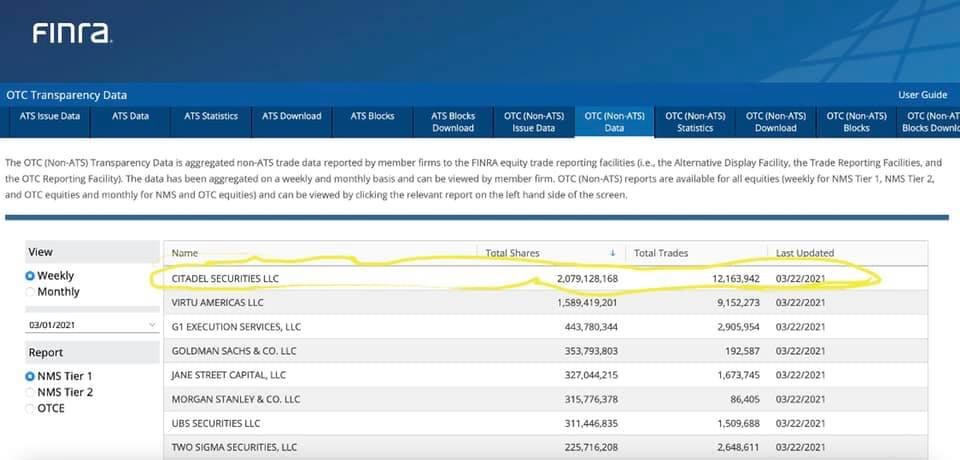
Task: Open the ATS Issue Data tab
Action: click(49, 117)
